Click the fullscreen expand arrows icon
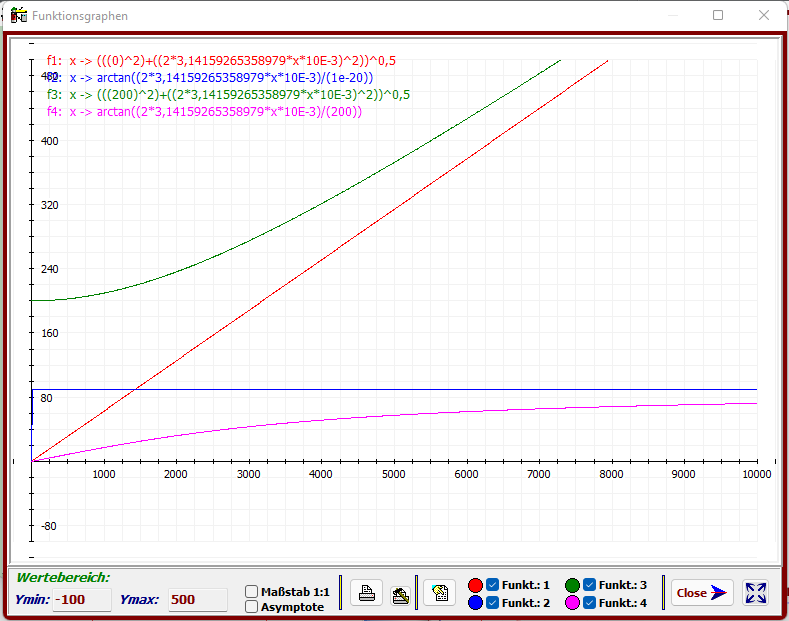789x621 pixels. [757, 593]
